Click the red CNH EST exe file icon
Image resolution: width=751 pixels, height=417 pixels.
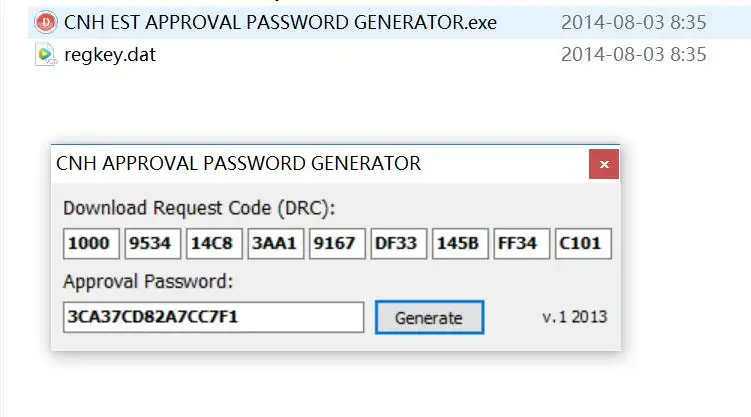pyautogui.click(x=46, y=22)
